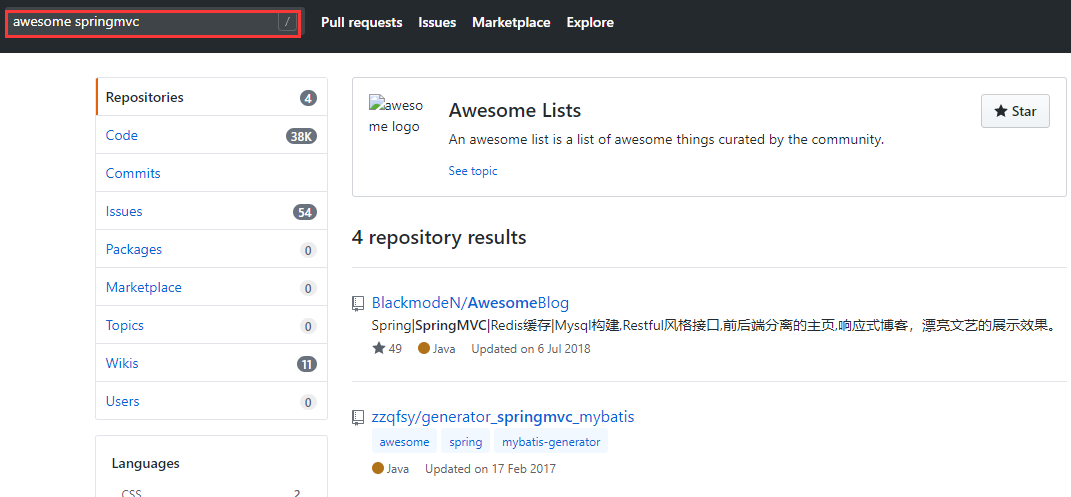Image resolution: width=1071 pixels, height=497 pixels.
Task: Click the Languages heading in sidebar
Action: [145, 464]
